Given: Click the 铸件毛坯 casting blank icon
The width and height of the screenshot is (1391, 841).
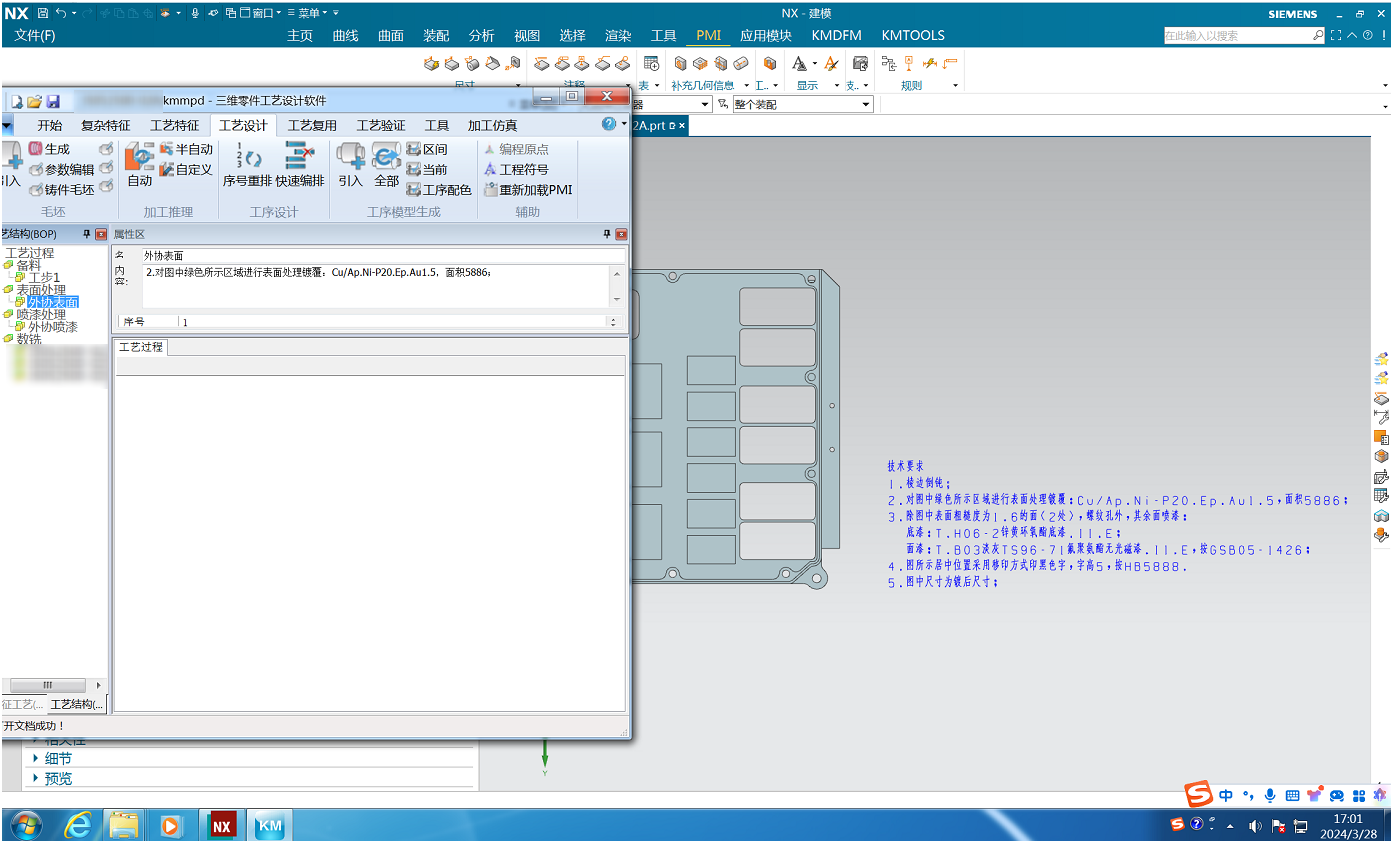Looking at the screenshot, I should 36,190.
